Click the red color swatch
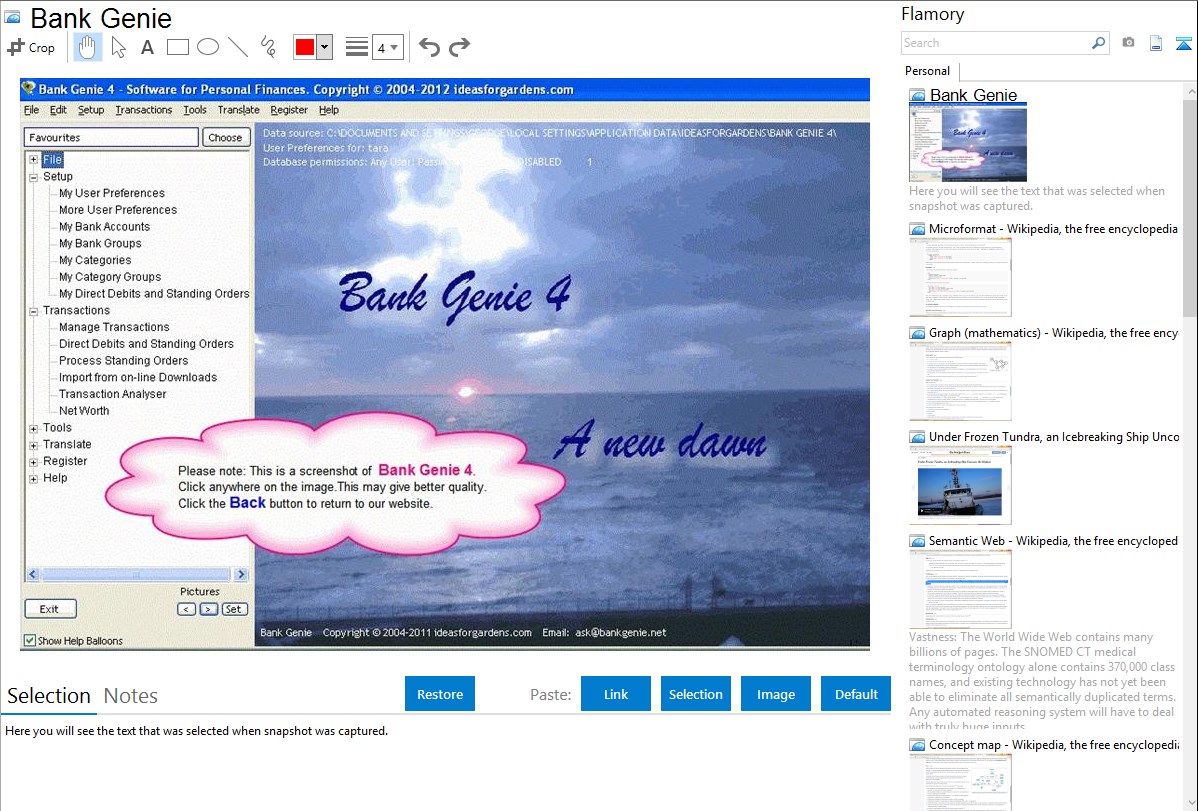Screen dimensions: 1198x811 coord(305,47)
